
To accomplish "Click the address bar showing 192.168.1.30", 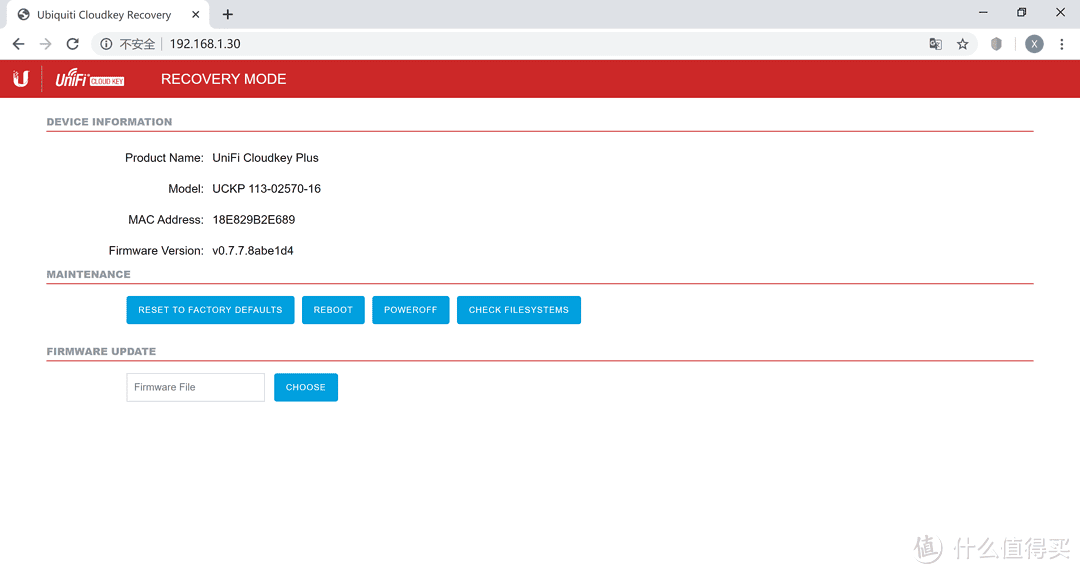I will point(500,44).
